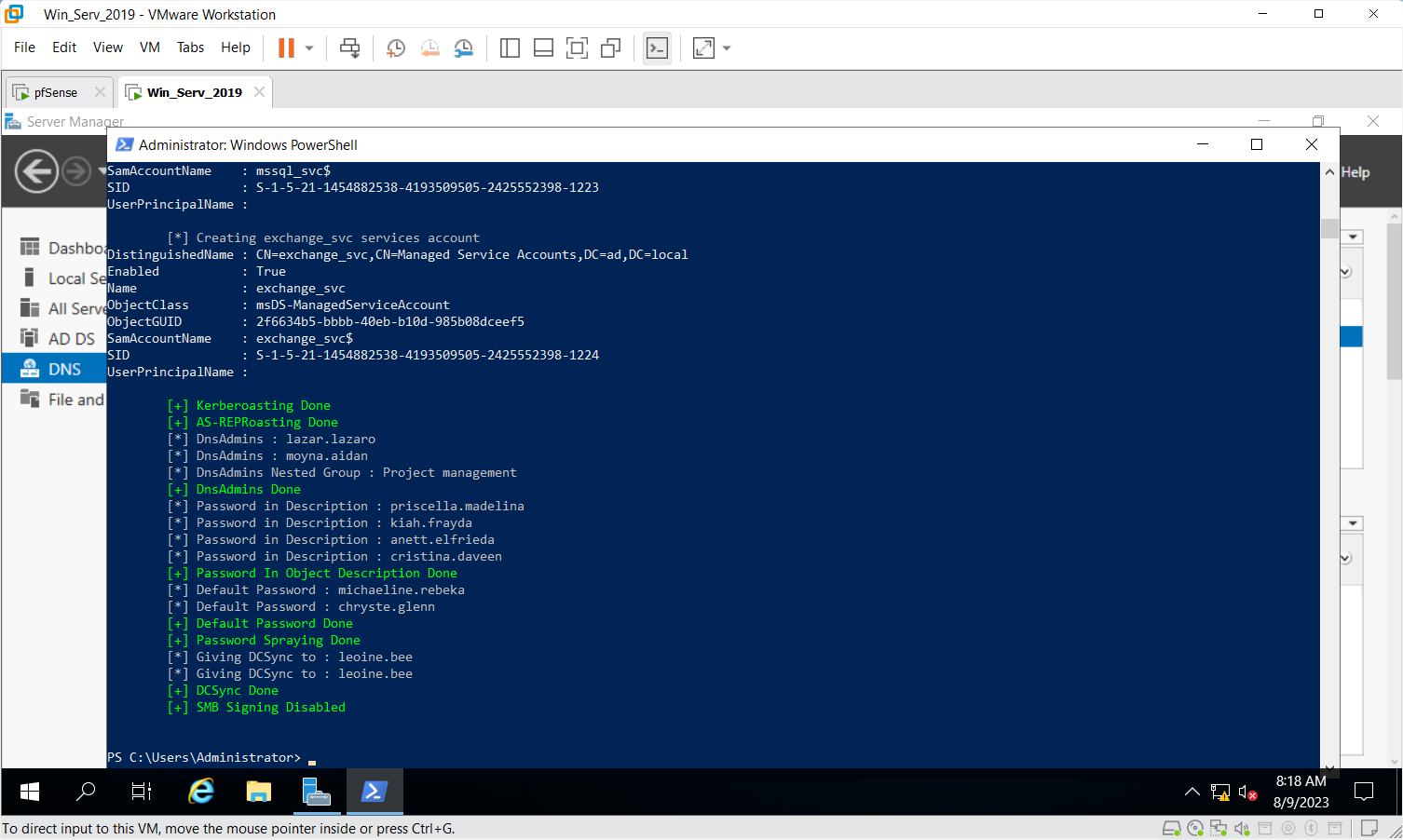
Task: Maximize the PowerShell window
Action: click(1257, 144)
